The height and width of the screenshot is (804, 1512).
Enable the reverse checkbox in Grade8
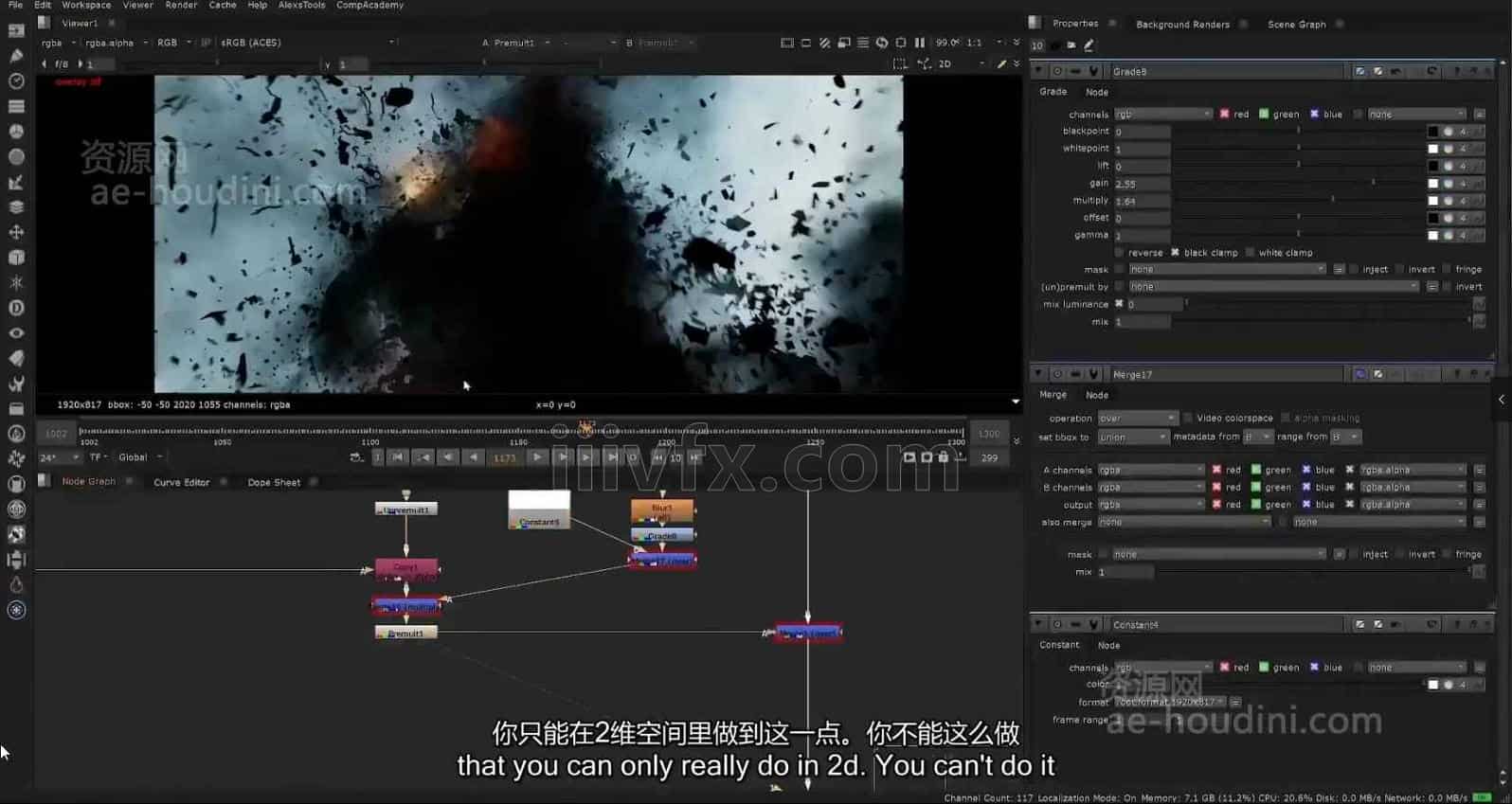[x=1119, y=253]
